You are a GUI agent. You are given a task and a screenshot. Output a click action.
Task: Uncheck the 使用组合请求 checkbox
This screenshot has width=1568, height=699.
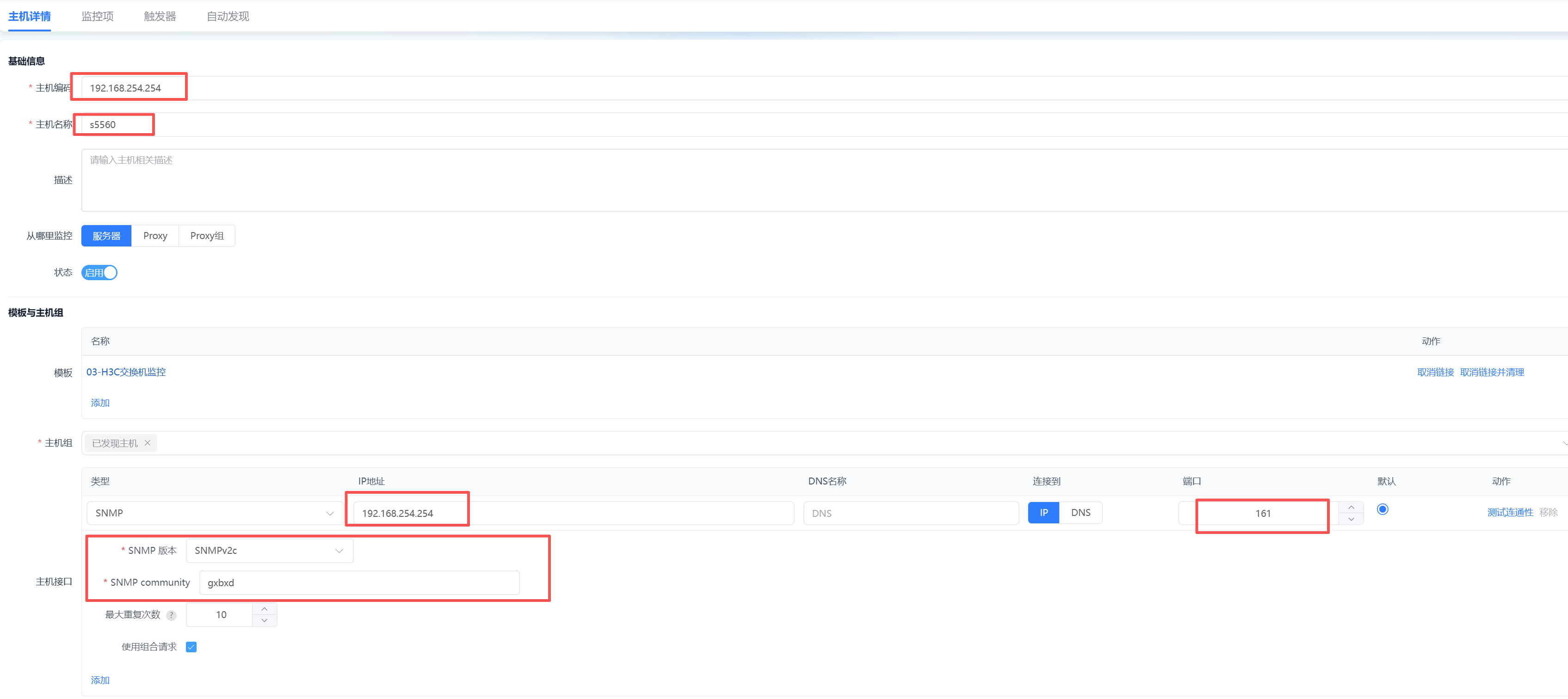(191, 647)
